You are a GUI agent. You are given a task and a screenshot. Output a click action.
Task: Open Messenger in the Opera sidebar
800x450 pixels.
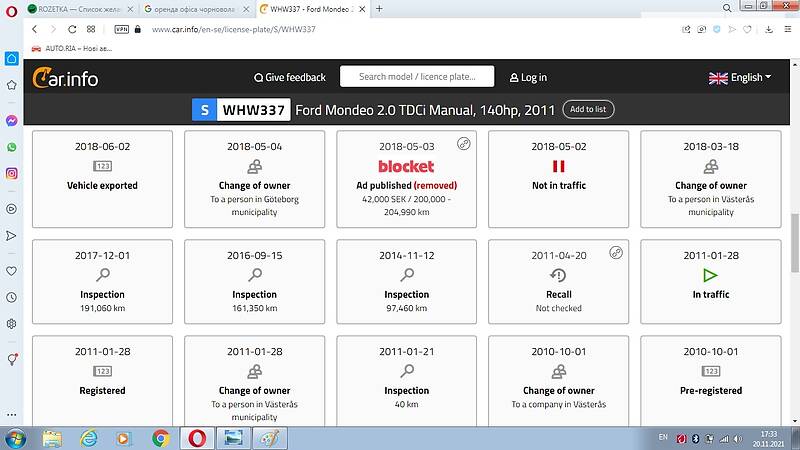click(x=11, y=120)
